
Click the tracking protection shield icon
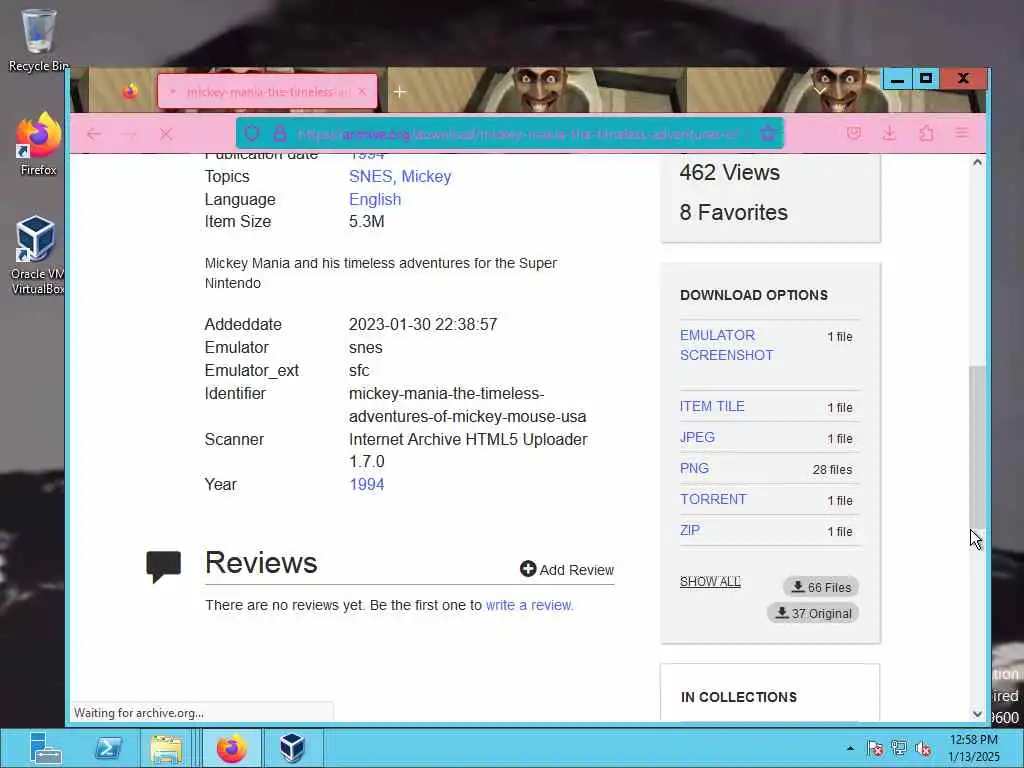point(252,134)
